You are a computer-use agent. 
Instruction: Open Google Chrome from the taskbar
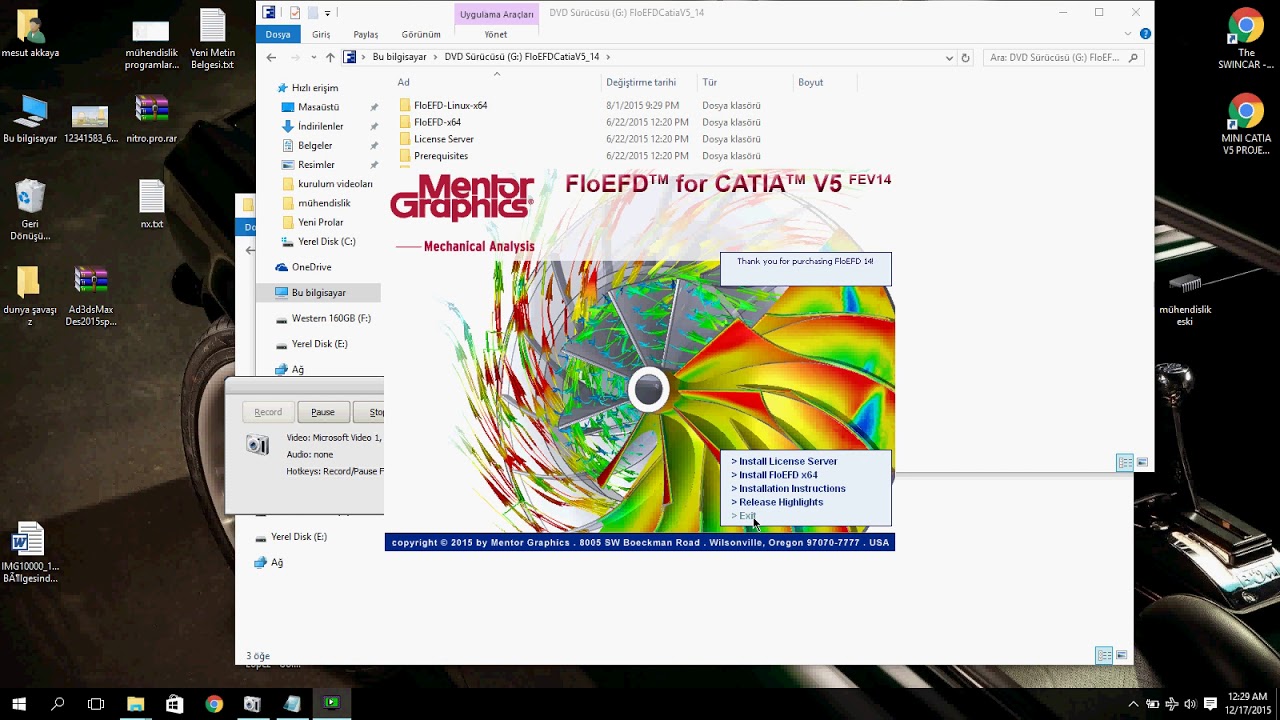coord(214,704)
